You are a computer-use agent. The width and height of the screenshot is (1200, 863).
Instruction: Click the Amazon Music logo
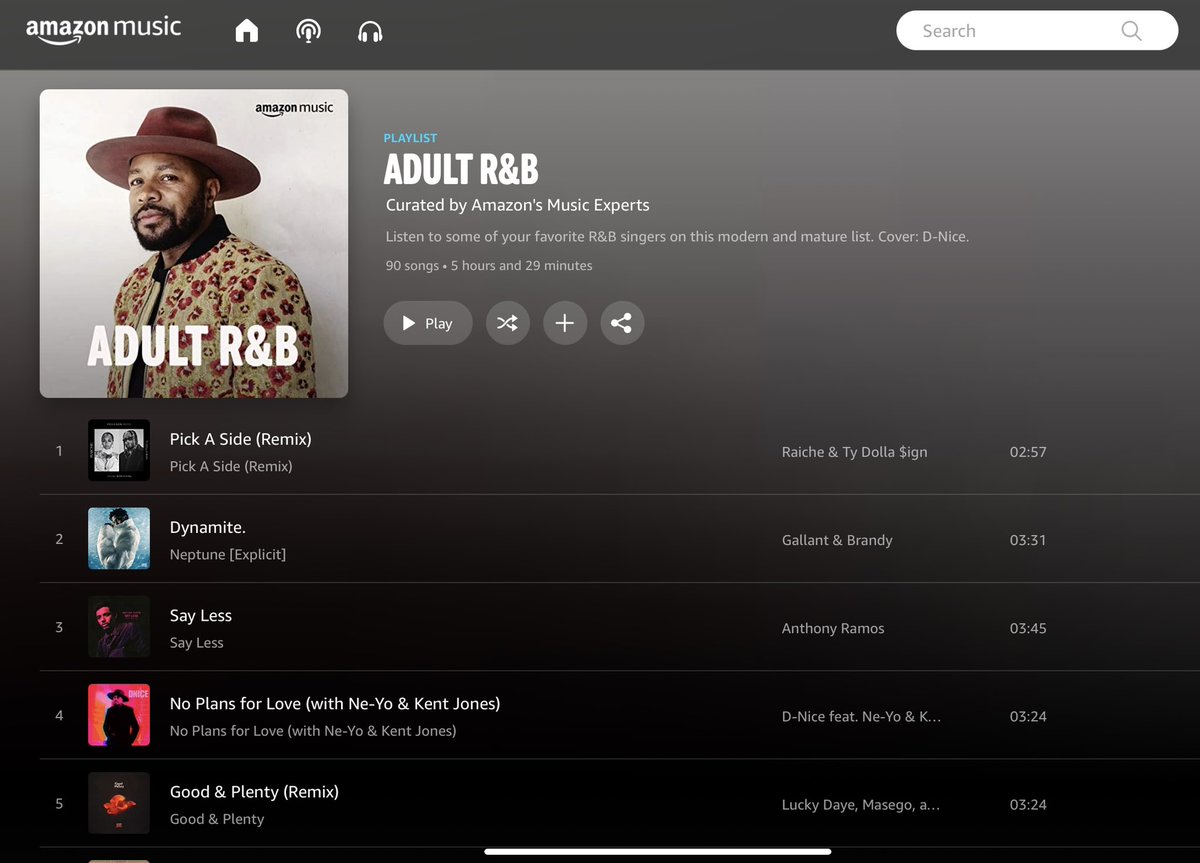coord(103,30)
